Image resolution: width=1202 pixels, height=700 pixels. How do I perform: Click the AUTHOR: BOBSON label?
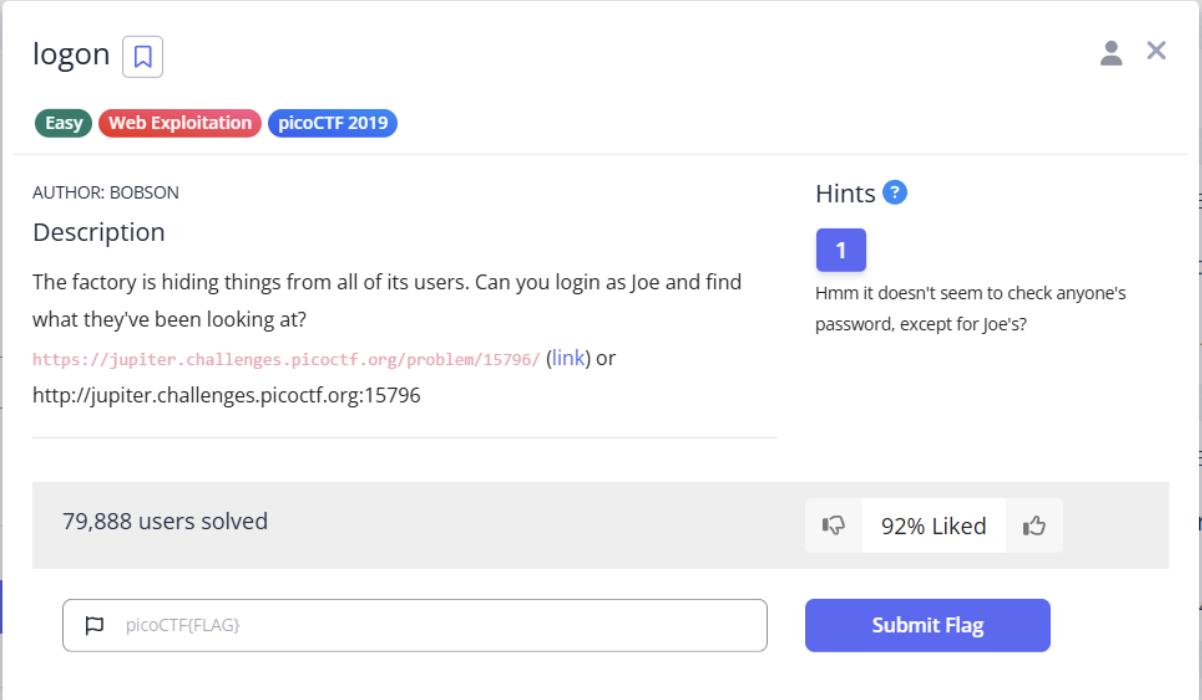pos(106,193)
